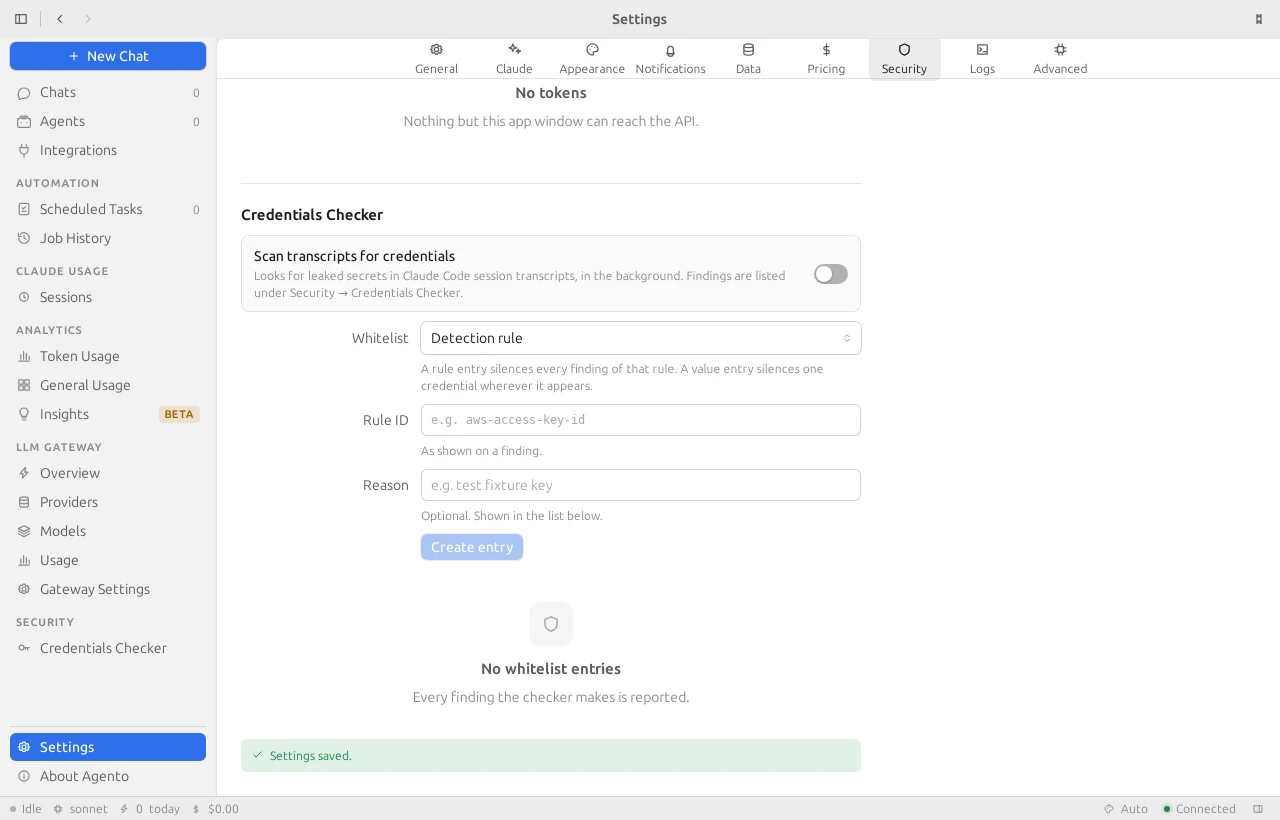Click the BETA badge beside Insights
The width and height of the screenshot is (1280, 820).
[x=179, y=414]
